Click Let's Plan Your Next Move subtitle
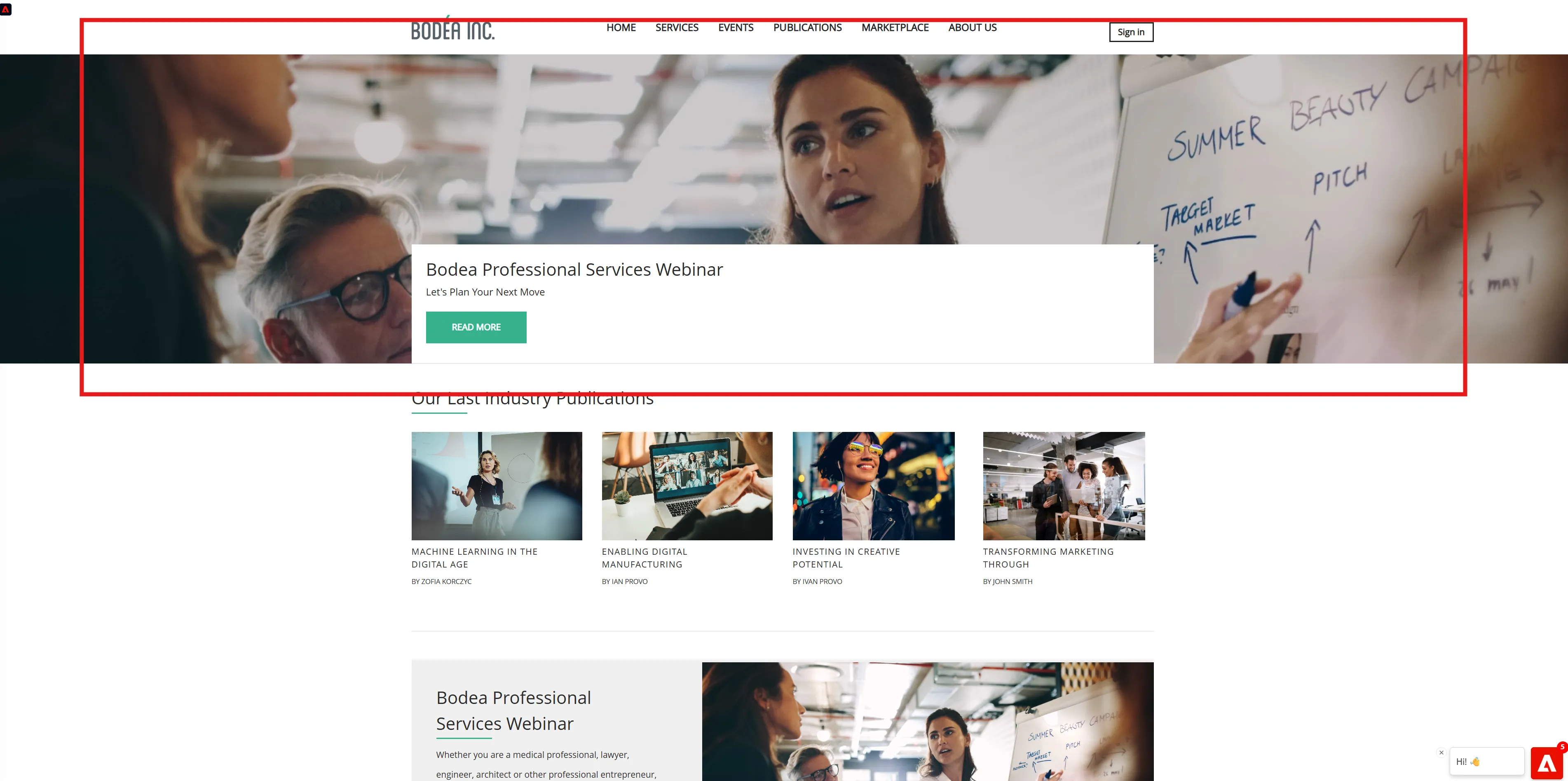The width and height of the screenshot is (1568, 781). click(485, 292)
